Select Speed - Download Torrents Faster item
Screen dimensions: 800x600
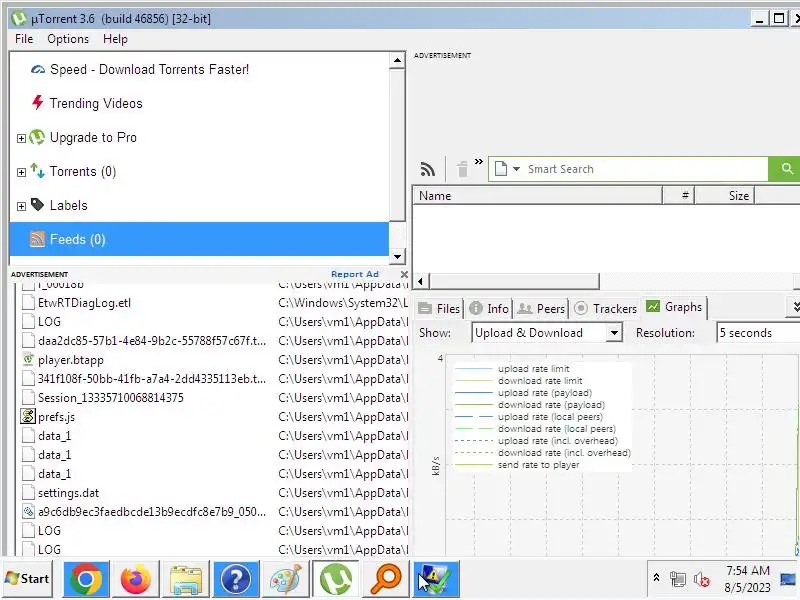click(149, 69)
